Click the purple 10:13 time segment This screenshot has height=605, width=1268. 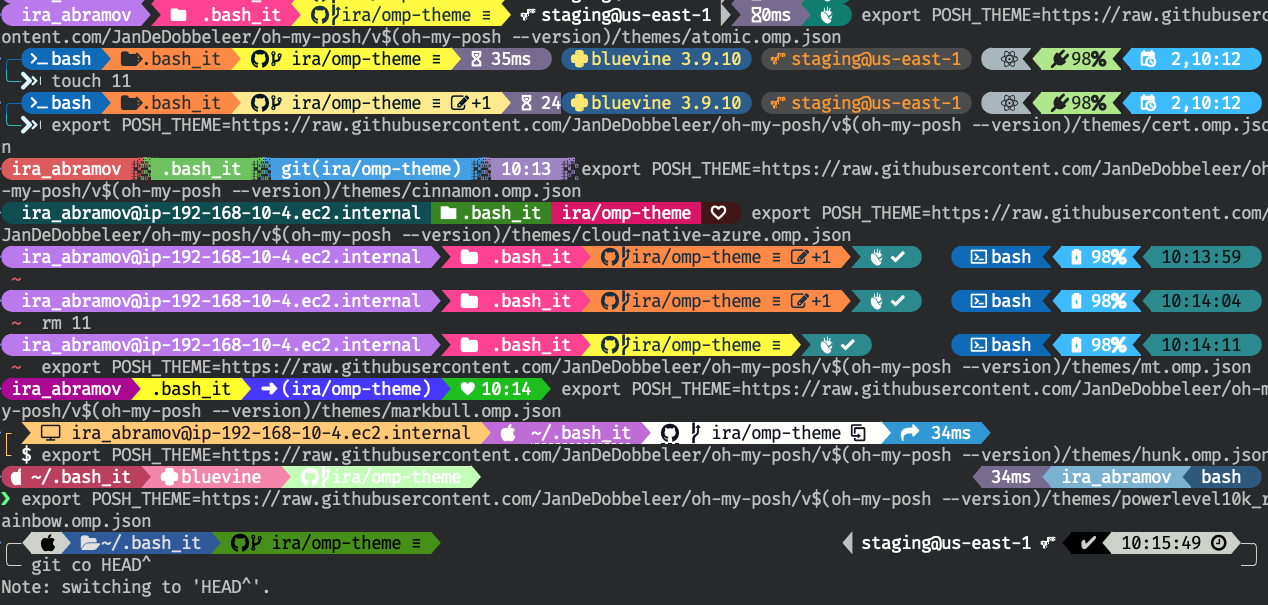(525, 169)
